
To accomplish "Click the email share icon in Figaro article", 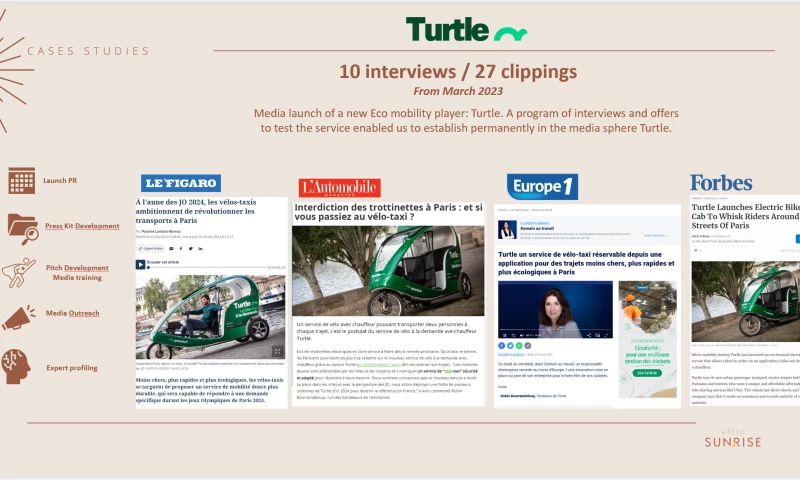I will (x=171, y=248).
